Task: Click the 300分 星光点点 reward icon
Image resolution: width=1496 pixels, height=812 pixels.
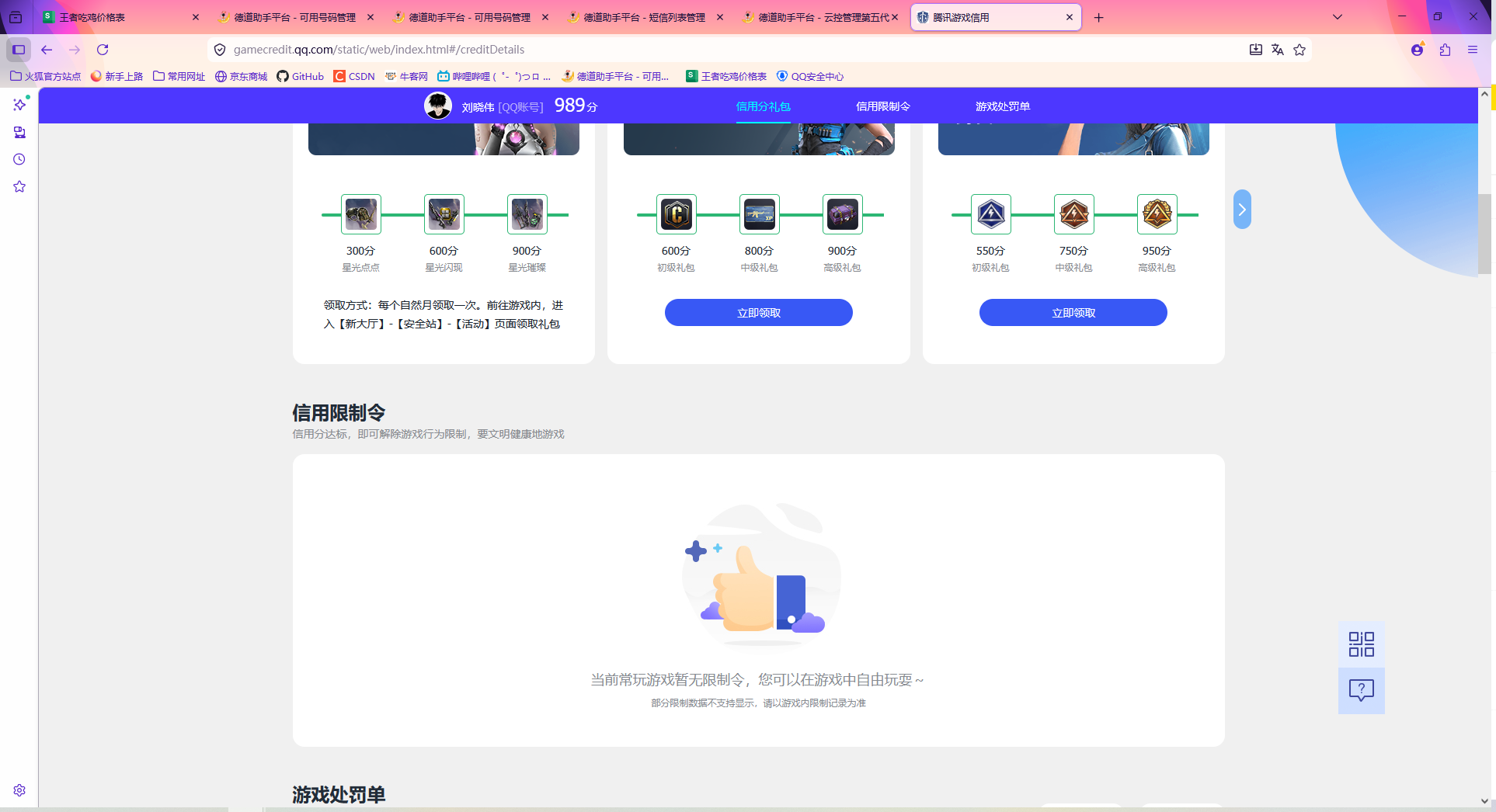Action: 360,214
